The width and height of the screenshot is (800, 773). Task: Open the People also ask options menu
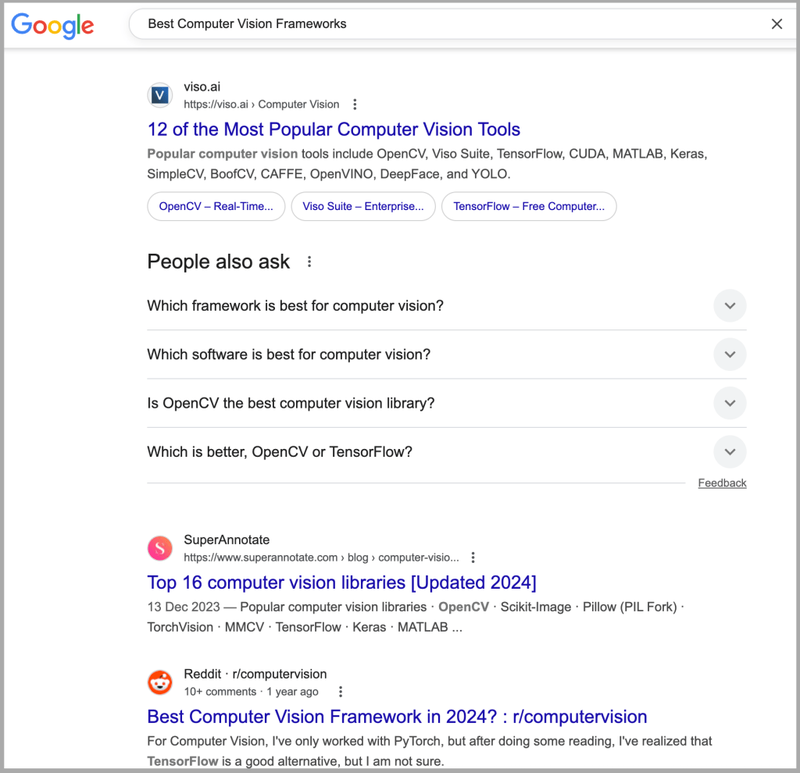point(309,261)
